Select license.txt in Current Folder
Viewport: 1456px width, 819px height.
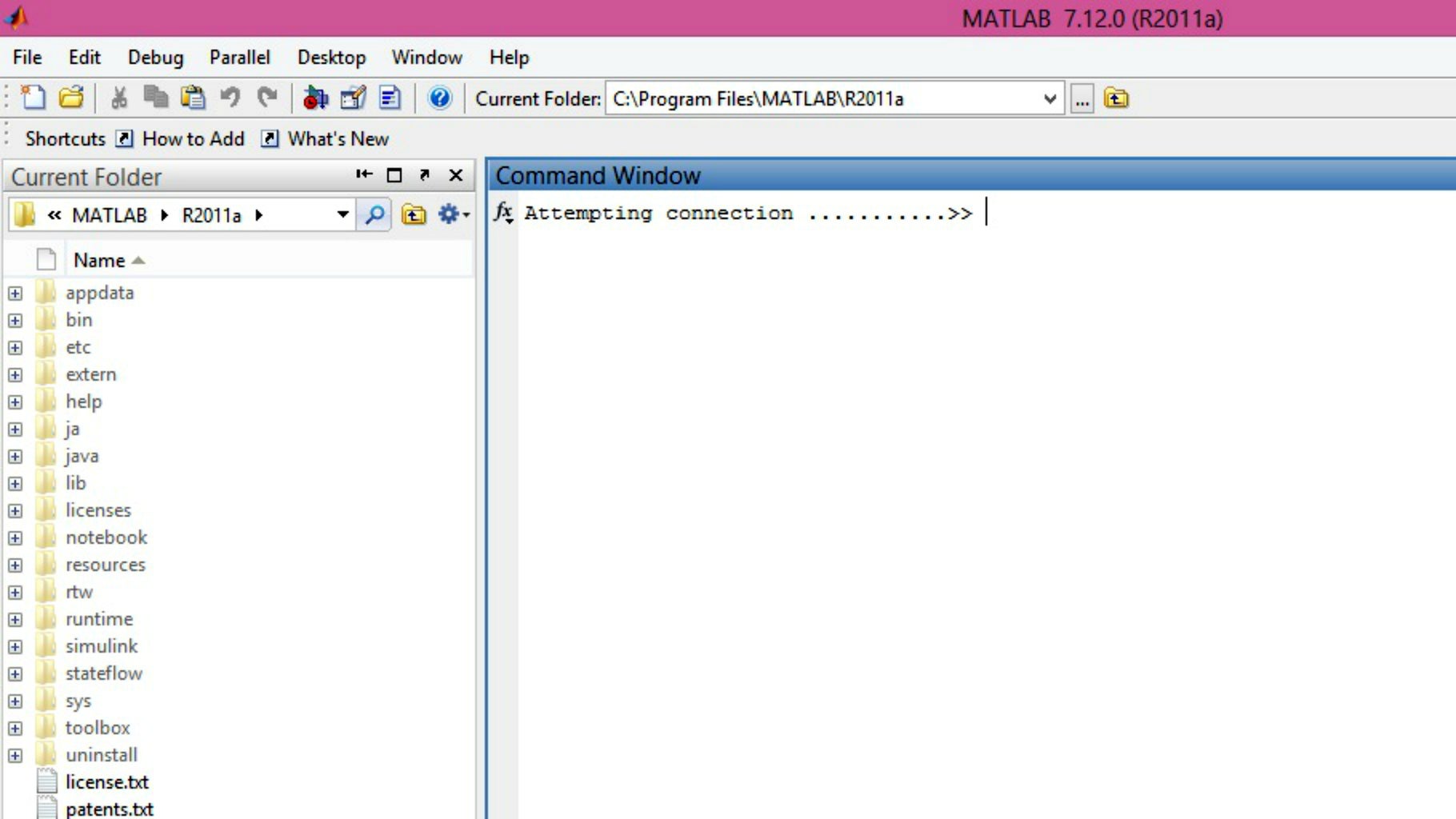point(107,781)
